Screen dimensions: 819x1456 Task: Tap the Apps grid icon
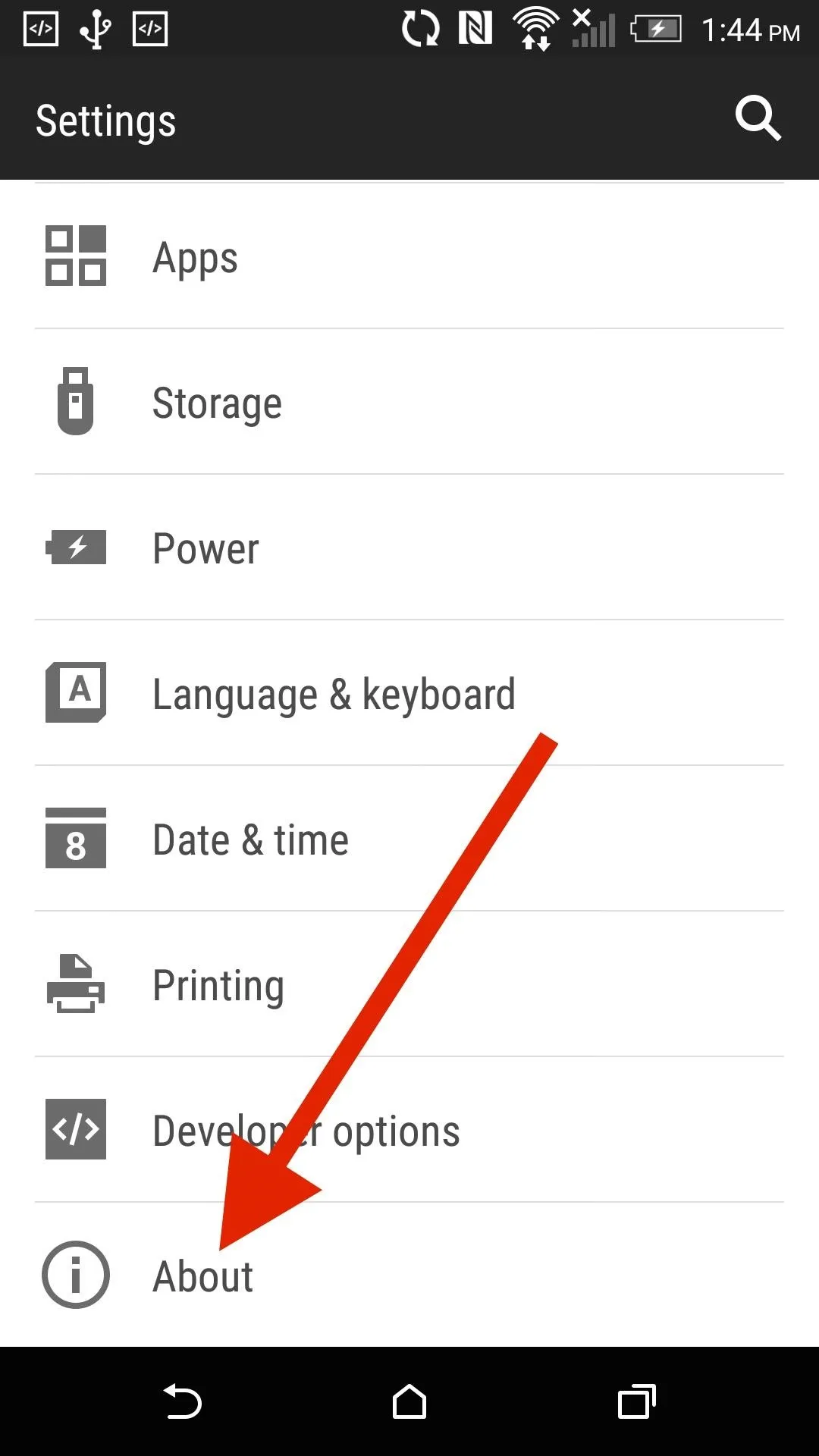76,256
